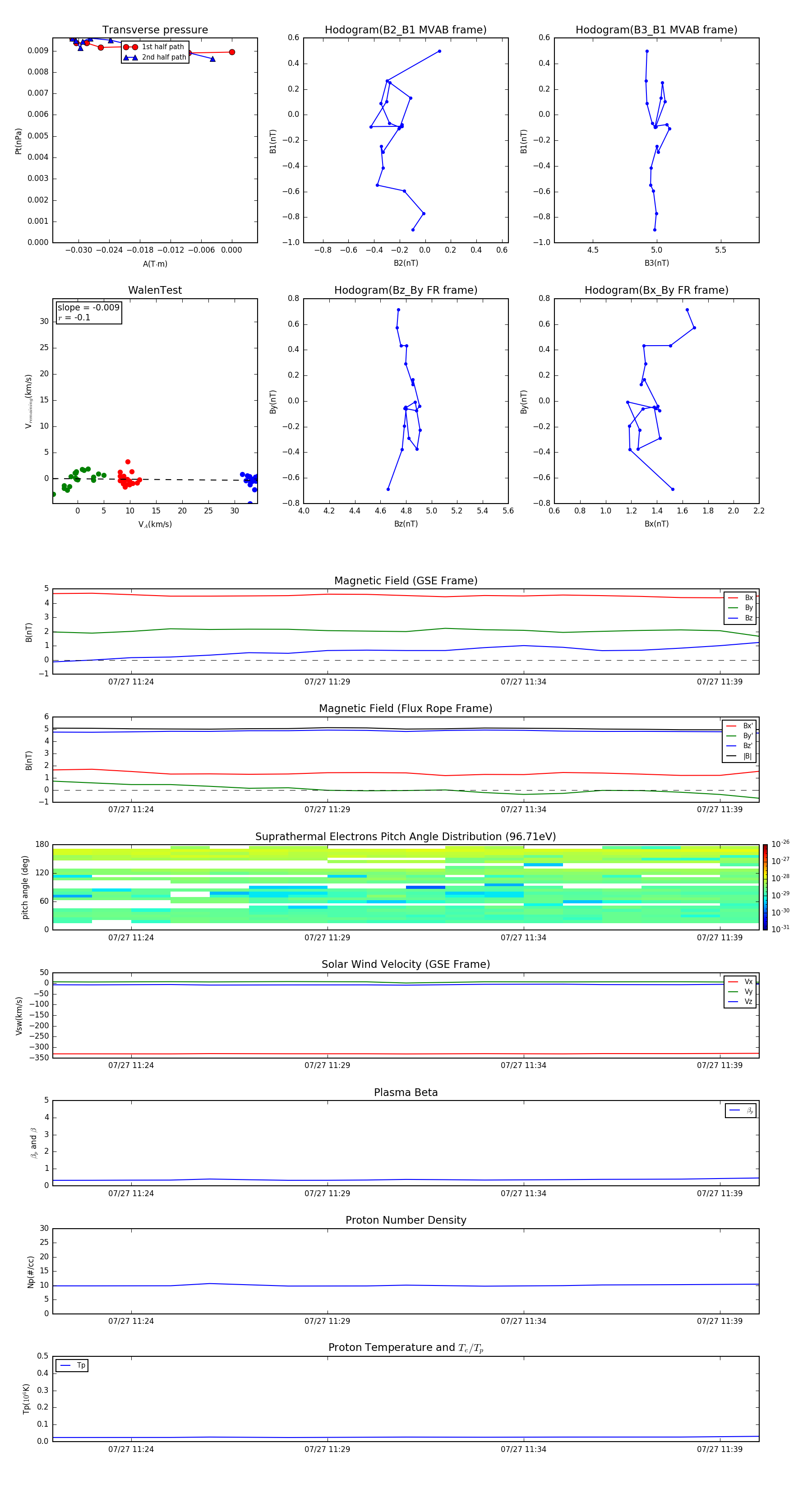Click the 'Np(#/cc)' axis label
812x1489 pixels.
[x=31, y=1272]
